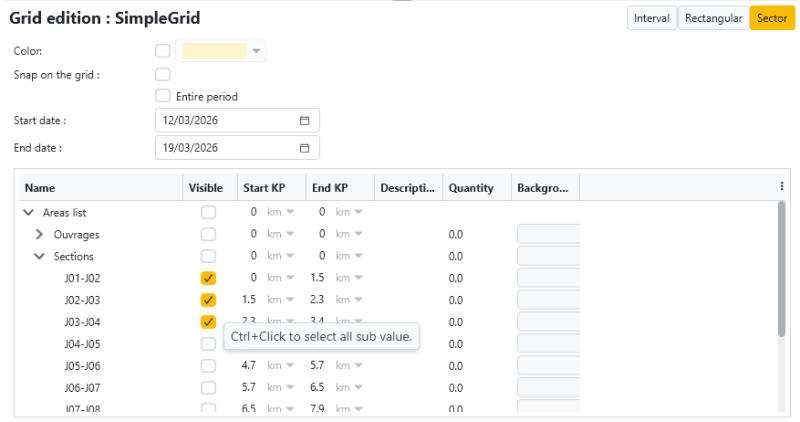The image size is (800, 422).
Task: Toggle visibility checkbox for J02-J03 row
Action: click(x=208, y=300)
